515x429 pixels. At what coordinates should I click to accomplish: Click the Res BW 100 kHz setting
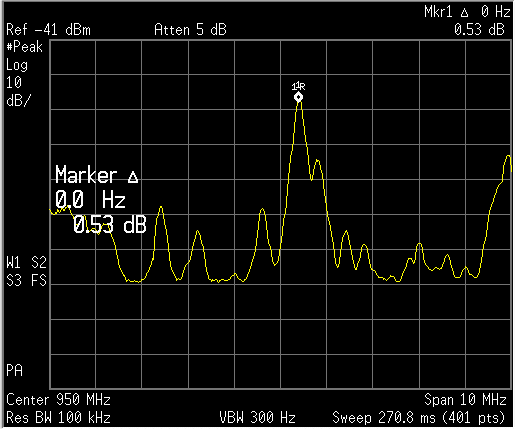click(x=58, y=417)
